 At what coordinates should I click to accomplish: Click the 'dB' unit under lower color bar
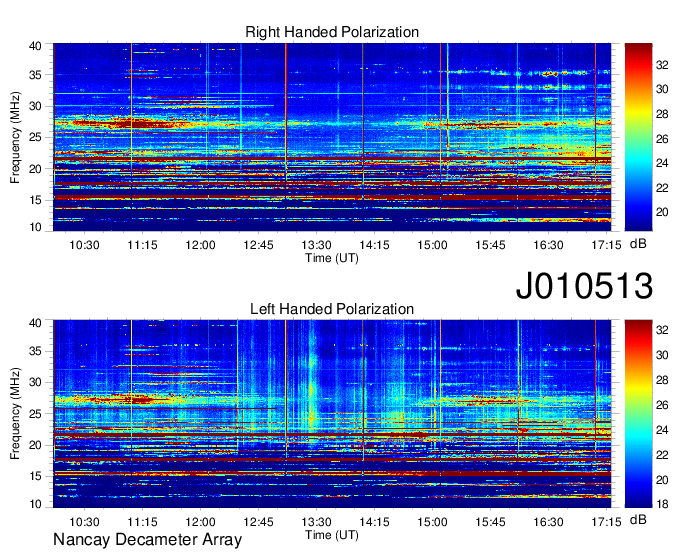638,520
